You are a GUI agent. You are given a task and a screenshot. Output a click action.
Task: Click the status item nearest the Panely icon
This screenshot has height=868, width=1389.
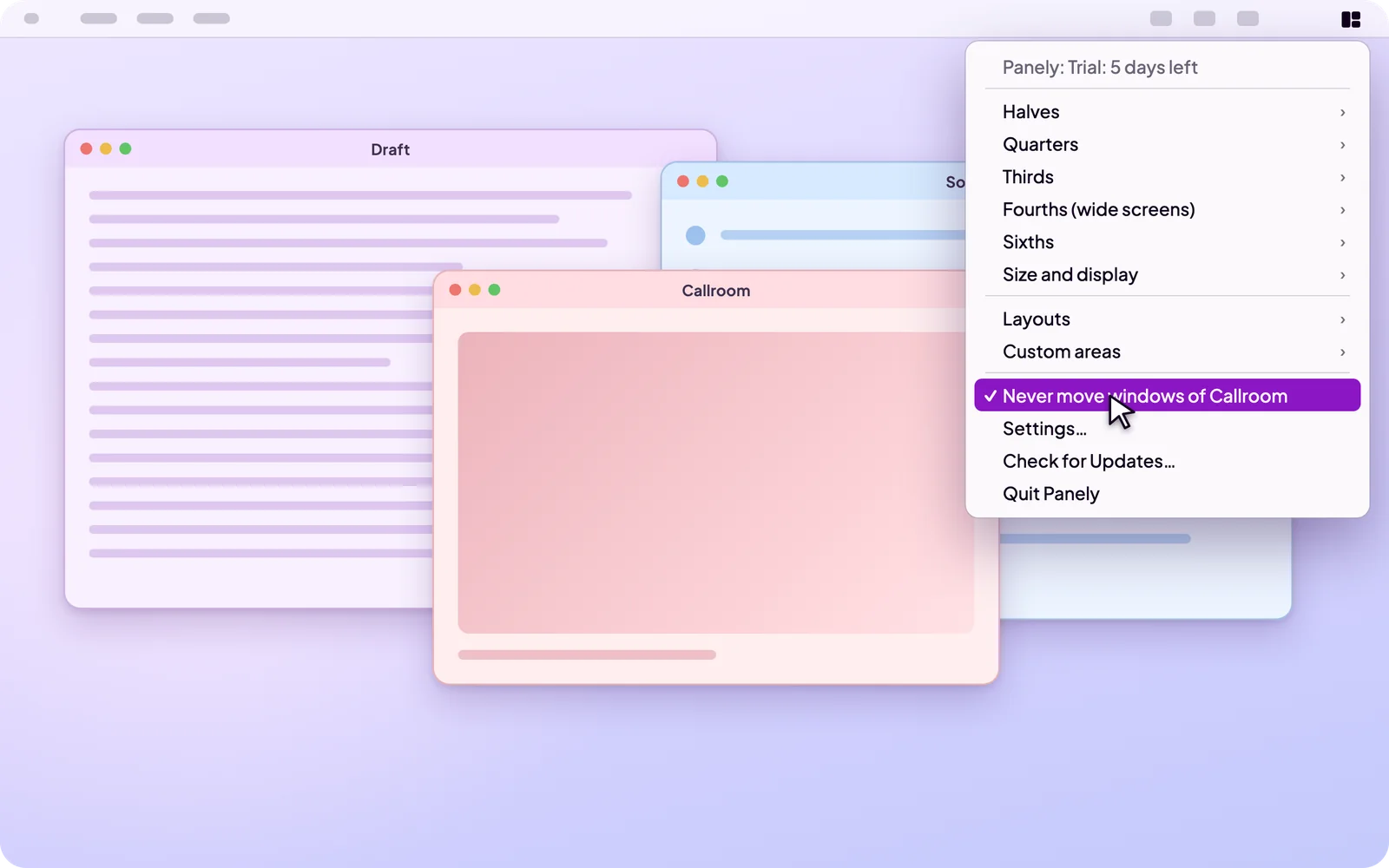click(x=1248, y=18)
